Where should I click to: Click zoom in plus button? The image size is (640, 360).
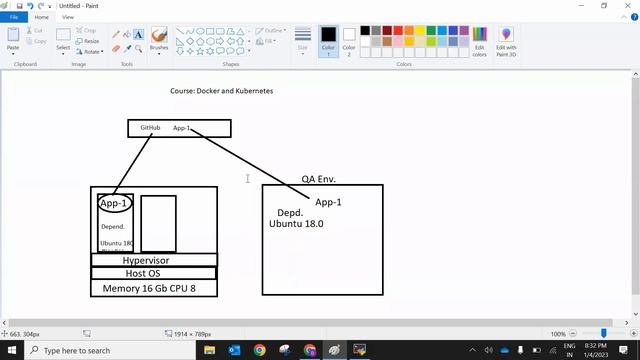pos(633,333)
